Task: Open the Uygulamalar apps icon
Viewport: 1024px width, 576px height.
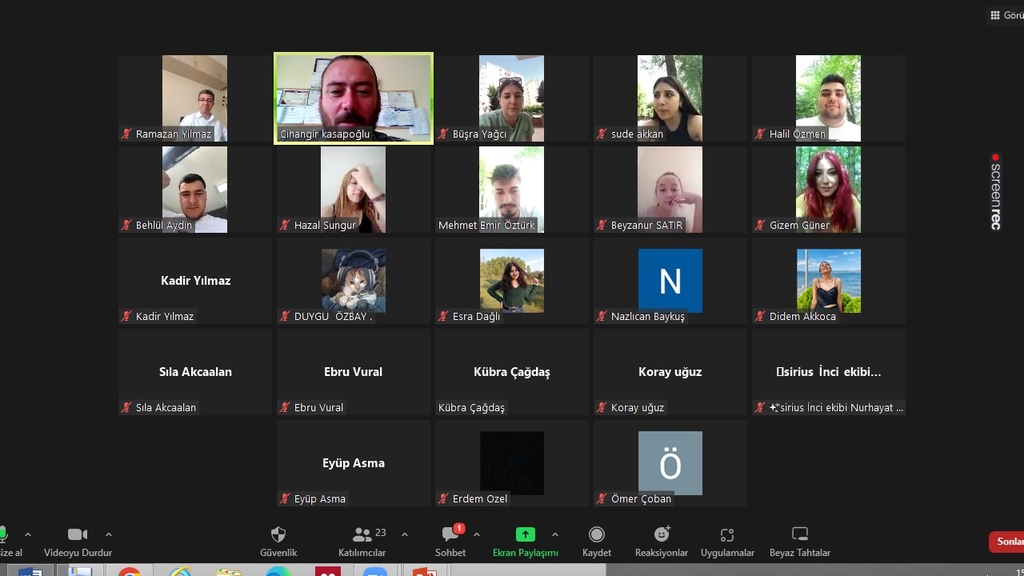Action: 727,535
